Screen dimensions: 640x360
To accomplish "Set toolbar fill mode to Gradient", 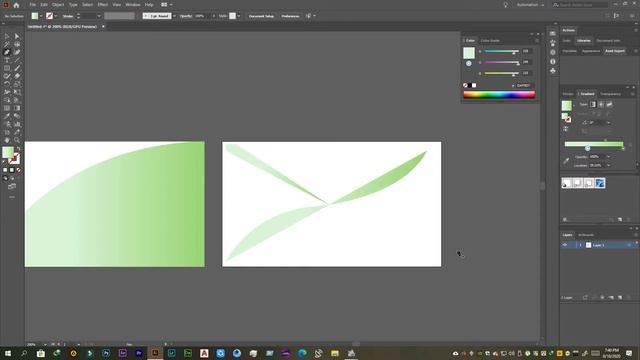I will pyautogui.click(x=12, y=170).
